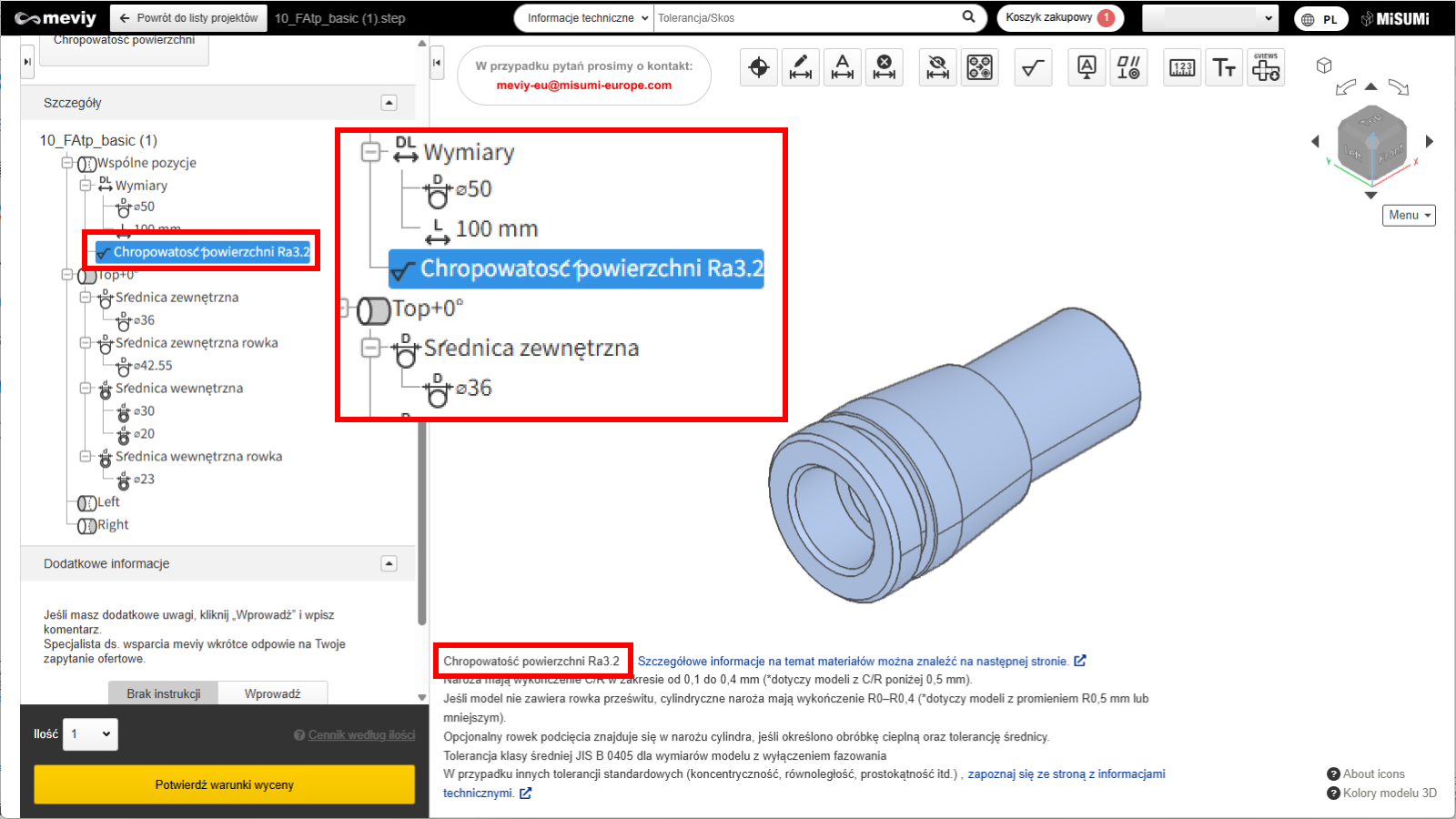Click the geometric tolerance symbols icon
This screenshot has height=819, width=1456.
tap(1128, 67)
